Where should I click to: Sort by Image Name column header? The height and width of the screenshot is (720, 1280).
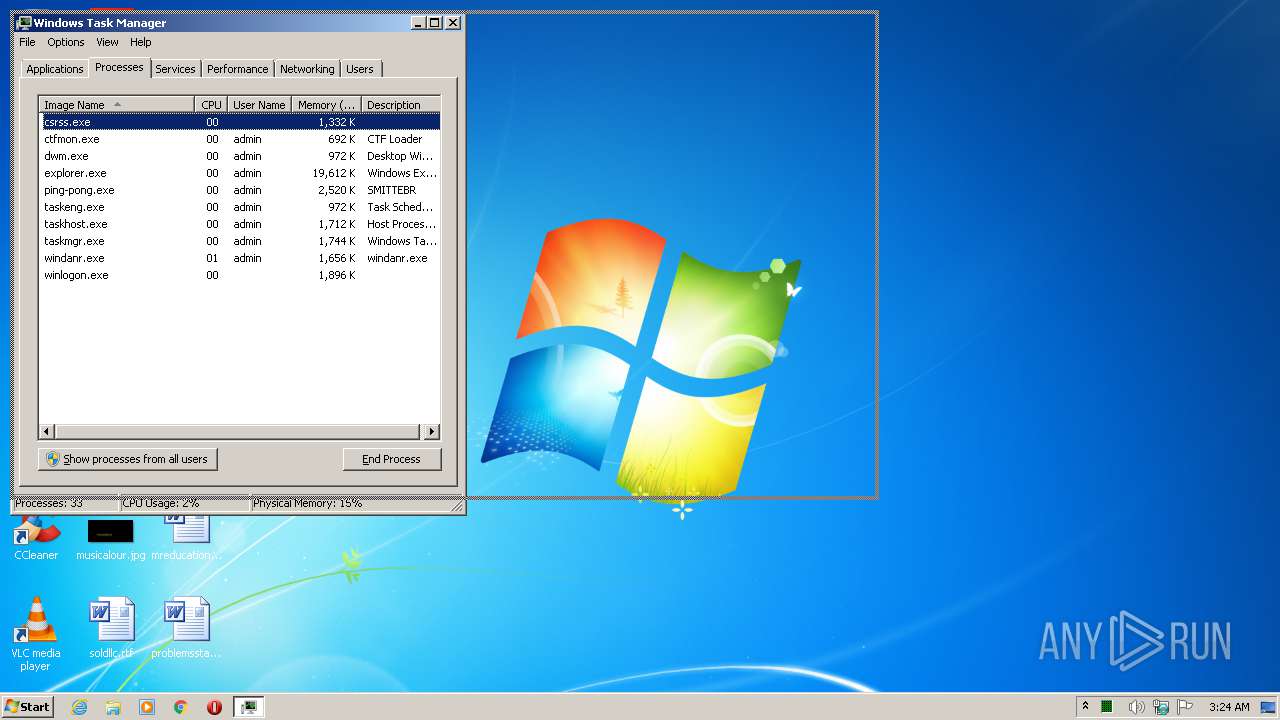pyautogui.click(x=116, y=105)
